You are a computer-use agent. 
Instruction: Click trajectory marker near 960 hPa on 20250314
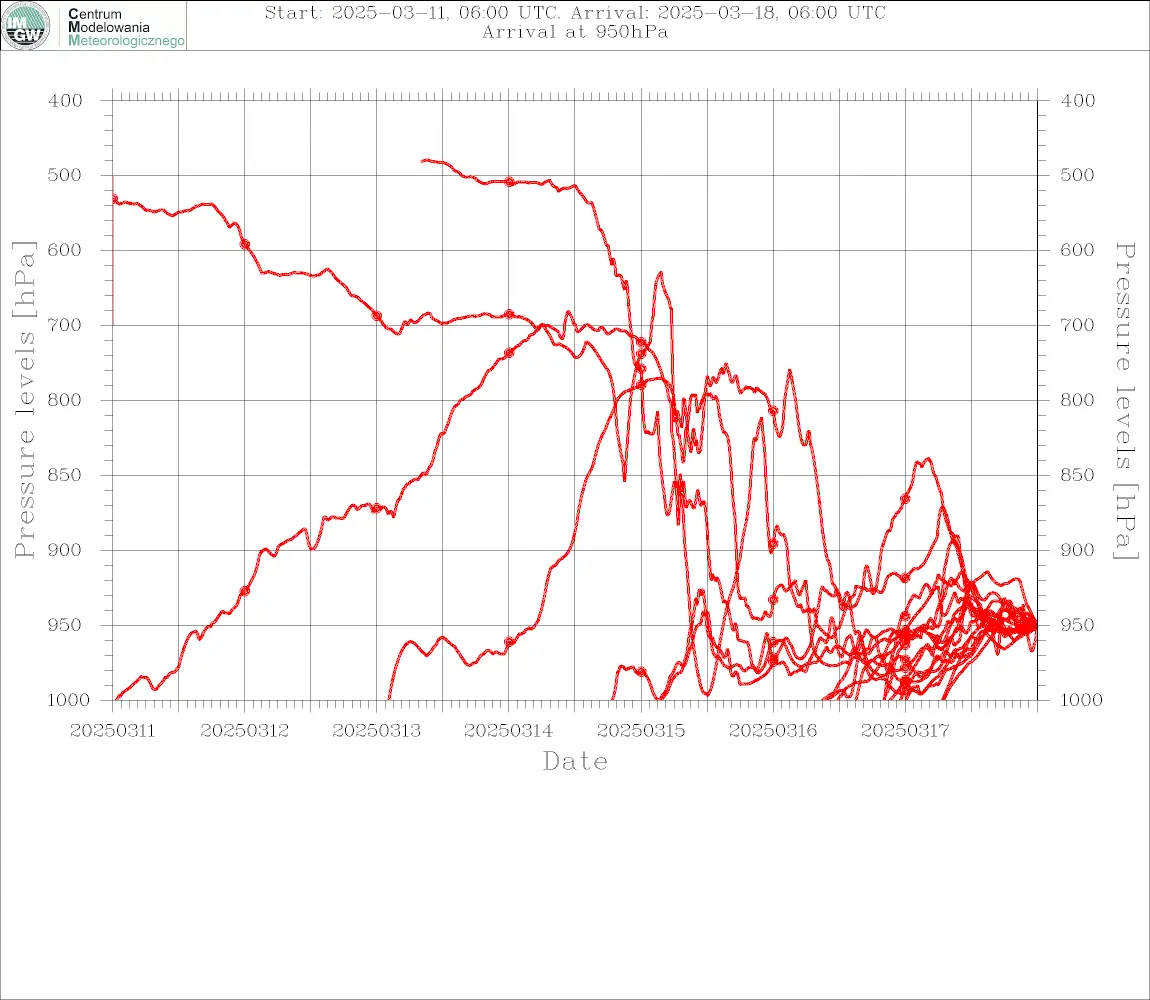[509, 642]
